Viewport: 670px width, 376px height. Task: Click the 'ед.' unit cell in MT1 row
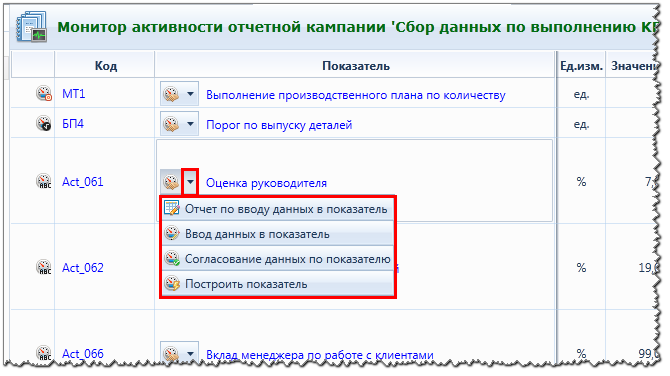click(x=581, y=94)
